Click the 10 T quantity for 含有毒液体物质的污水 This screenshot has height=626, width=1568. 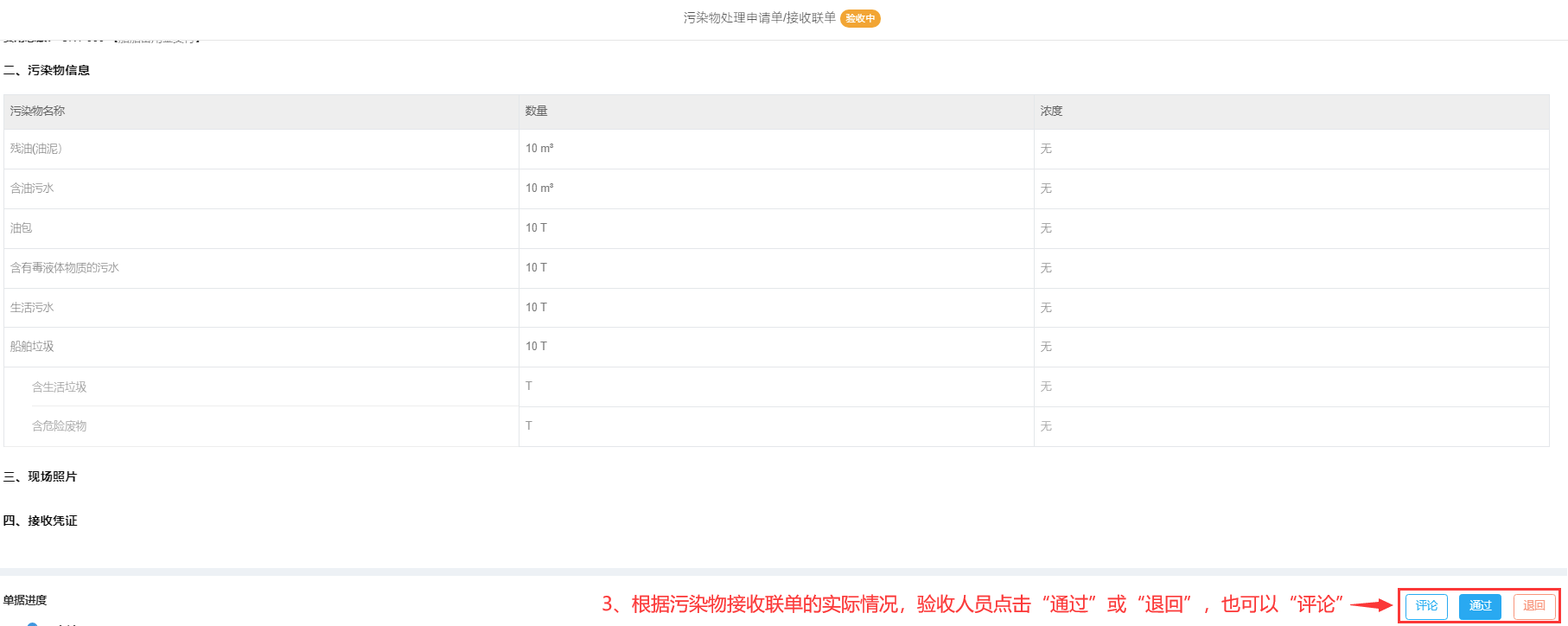536,268
